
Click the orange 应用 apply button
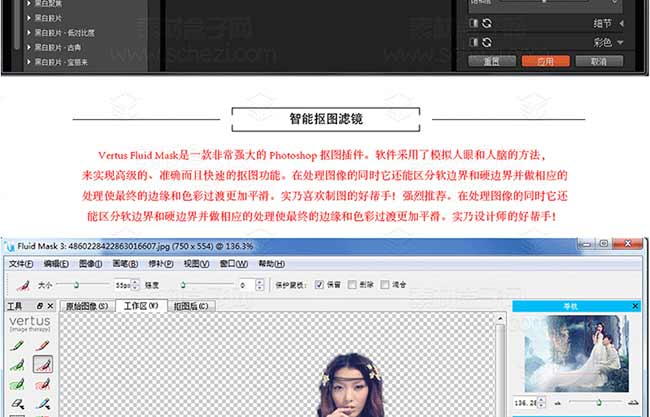[x=546, y=61]
